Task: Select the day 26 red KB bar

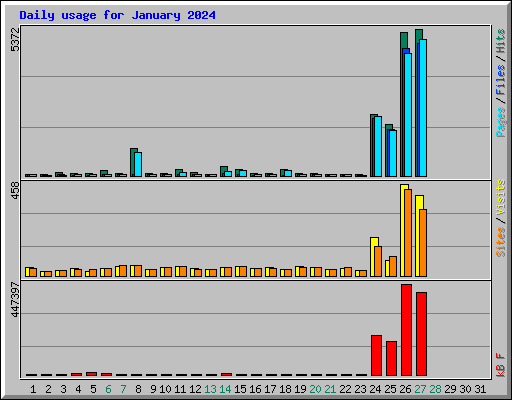Action: click(x=406, y=330)
